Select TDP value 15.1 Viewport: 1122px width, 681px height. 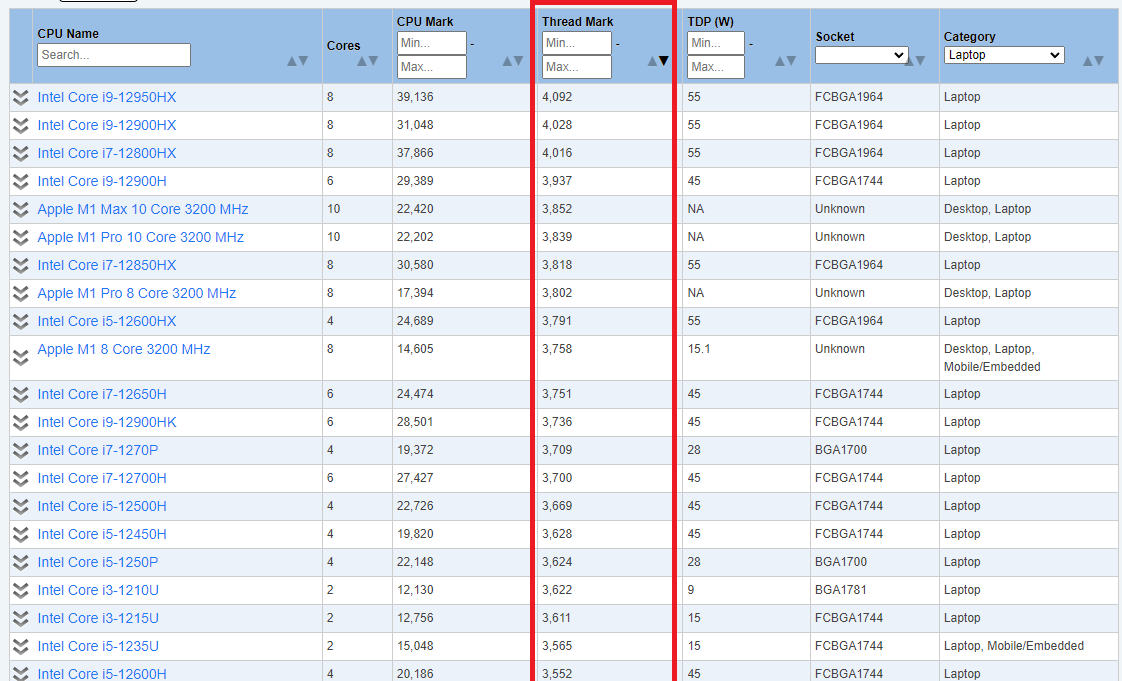click(698, 348)
